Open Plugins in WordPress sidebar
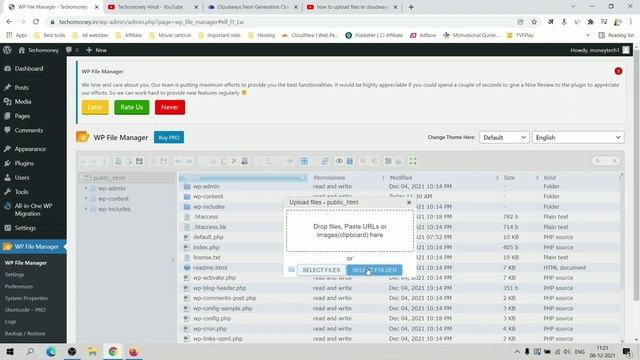 coord(24,163)
